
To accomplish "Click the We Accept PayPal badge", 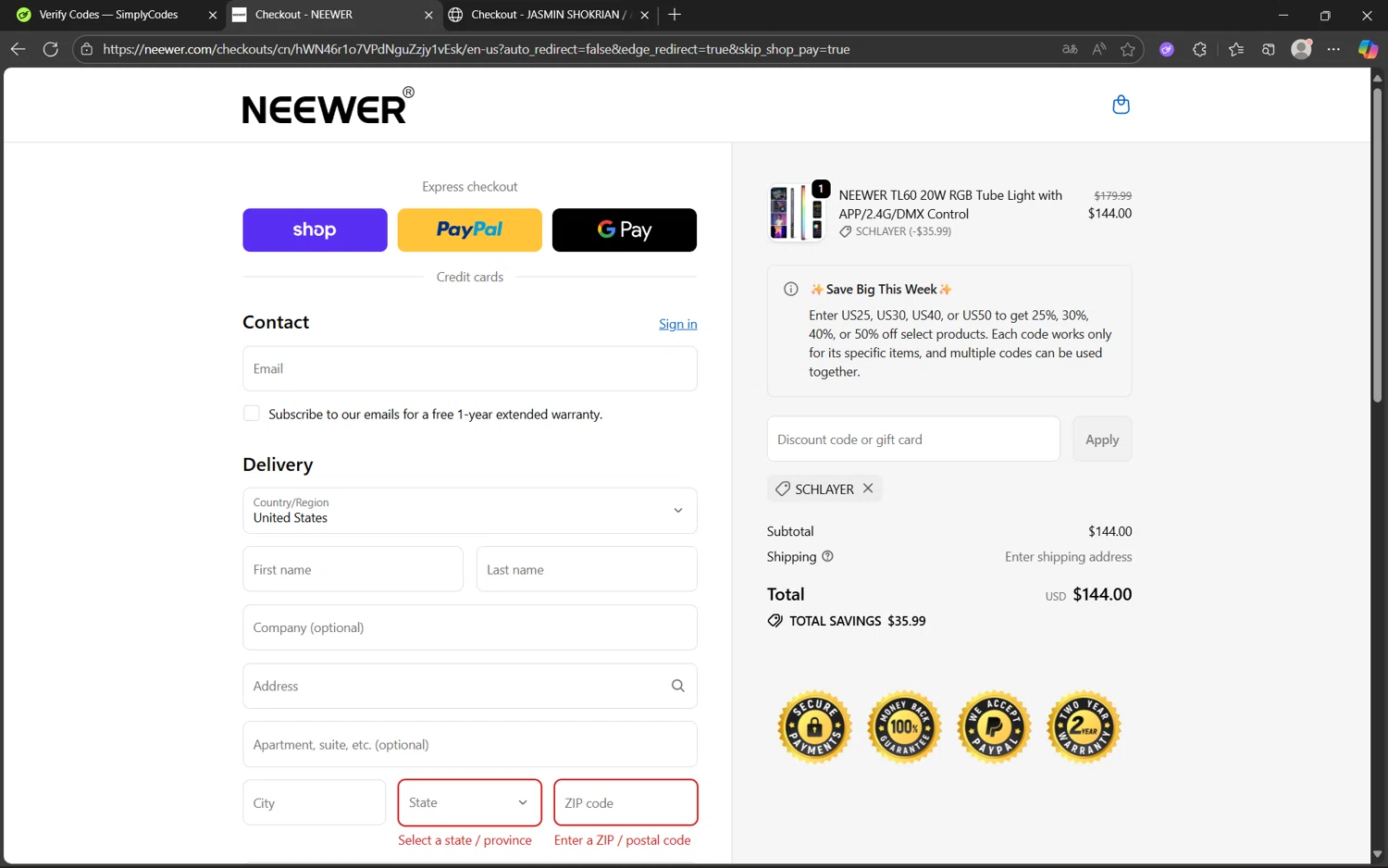I will [x=994, y=727].
